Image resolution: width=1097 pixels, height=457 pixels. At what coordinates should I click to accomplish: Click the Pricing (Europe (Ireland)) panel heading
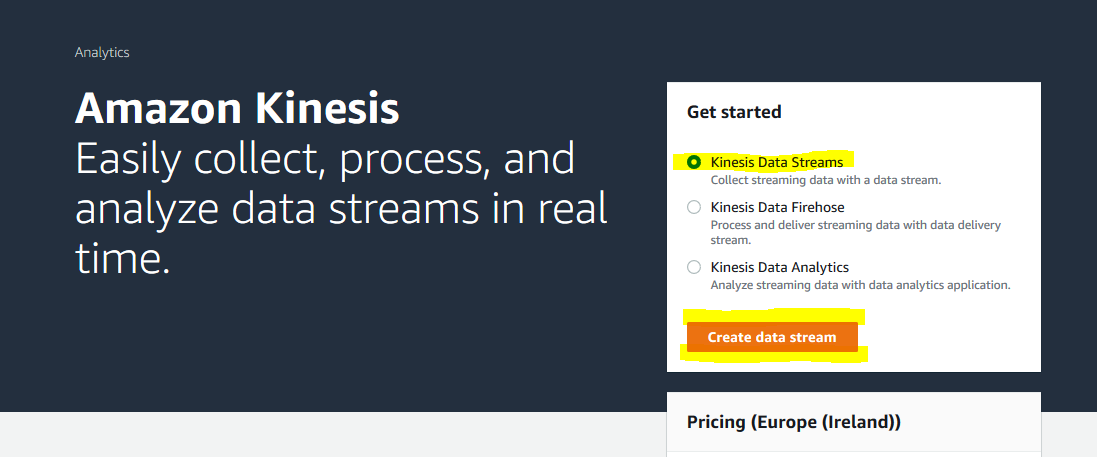pos(794,423)
